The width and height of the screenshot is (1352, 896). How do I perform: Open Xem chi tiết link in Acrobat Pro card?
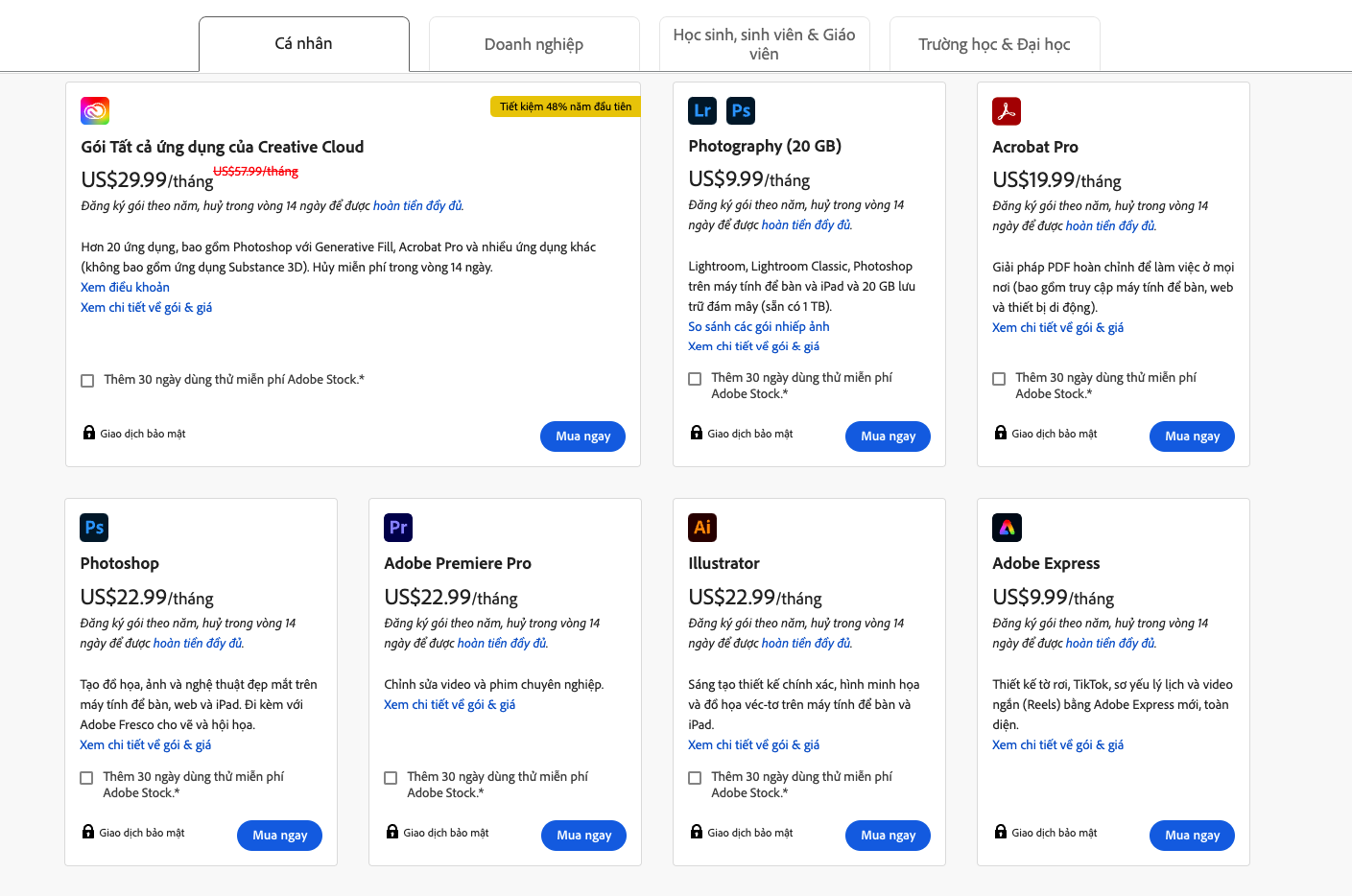(1058, 328)
